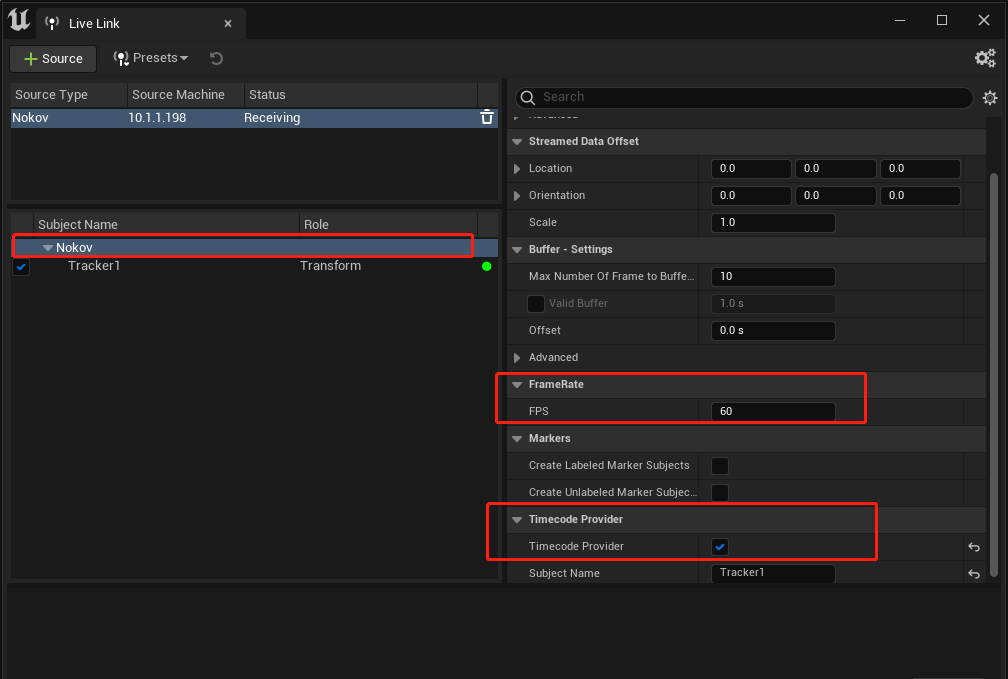Click the FPS value field
Viewport: 1008px width, 679px height.
[x=773, y=412]
